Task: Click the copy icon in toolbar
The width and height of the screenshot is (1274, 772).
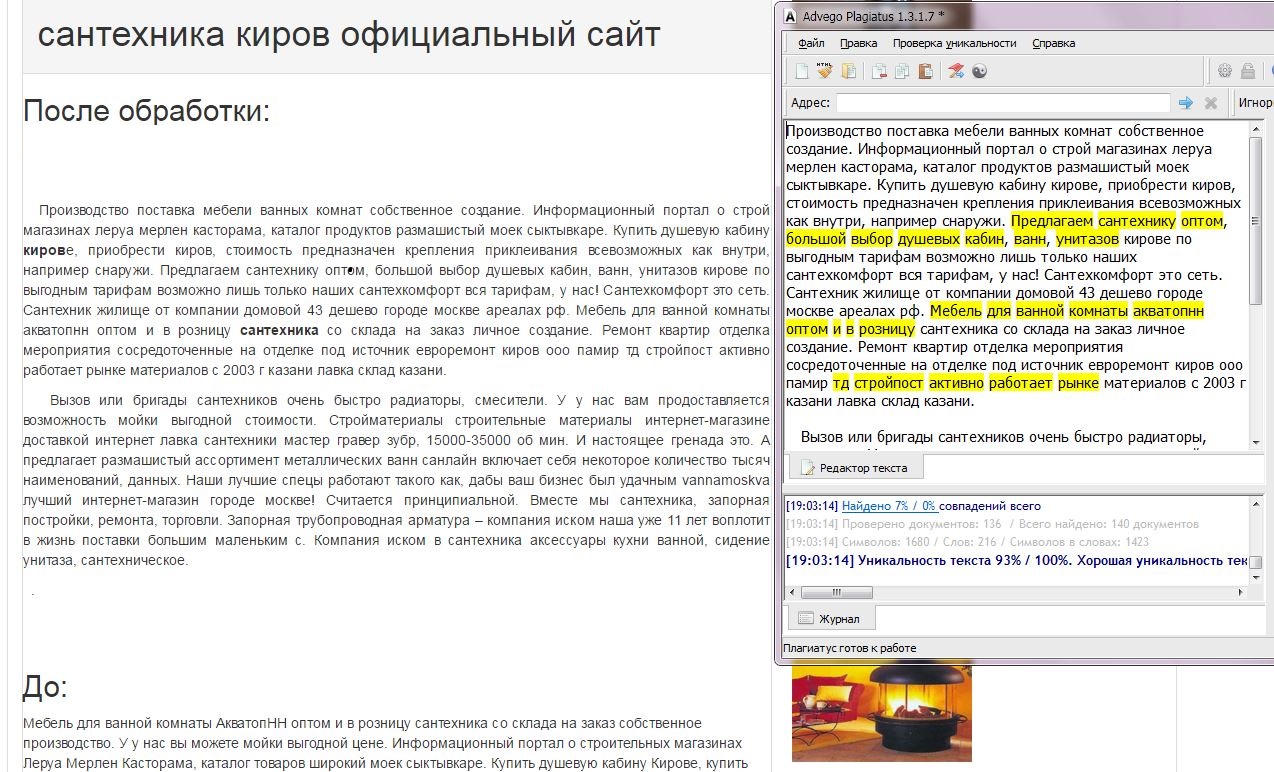Action: click(902, 71)
